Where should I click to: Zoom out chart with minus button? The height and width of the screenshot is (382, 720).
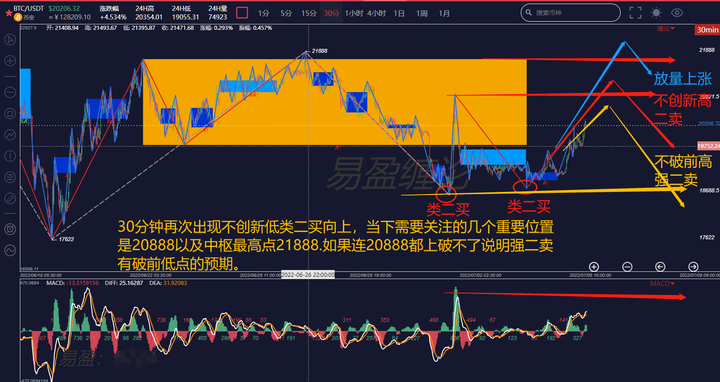coord(627,266)
